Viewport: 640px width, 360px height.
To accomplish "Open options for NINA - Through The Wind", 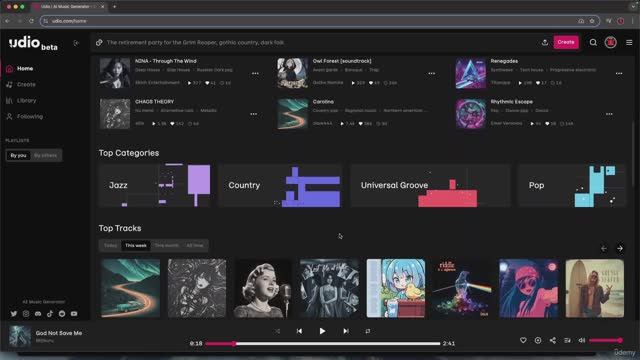I will tap(255, 73).
